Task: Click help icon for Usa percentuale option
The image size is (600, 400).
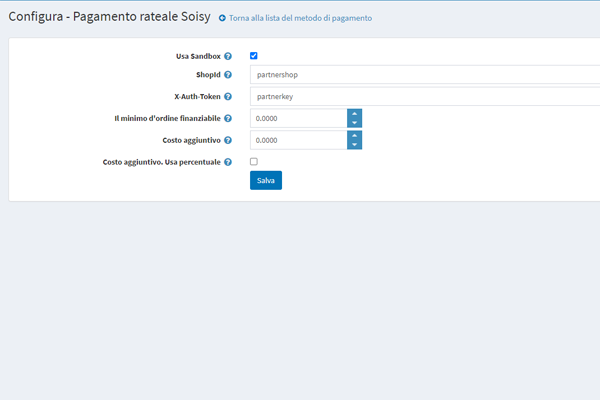Action: coord(228,162)
